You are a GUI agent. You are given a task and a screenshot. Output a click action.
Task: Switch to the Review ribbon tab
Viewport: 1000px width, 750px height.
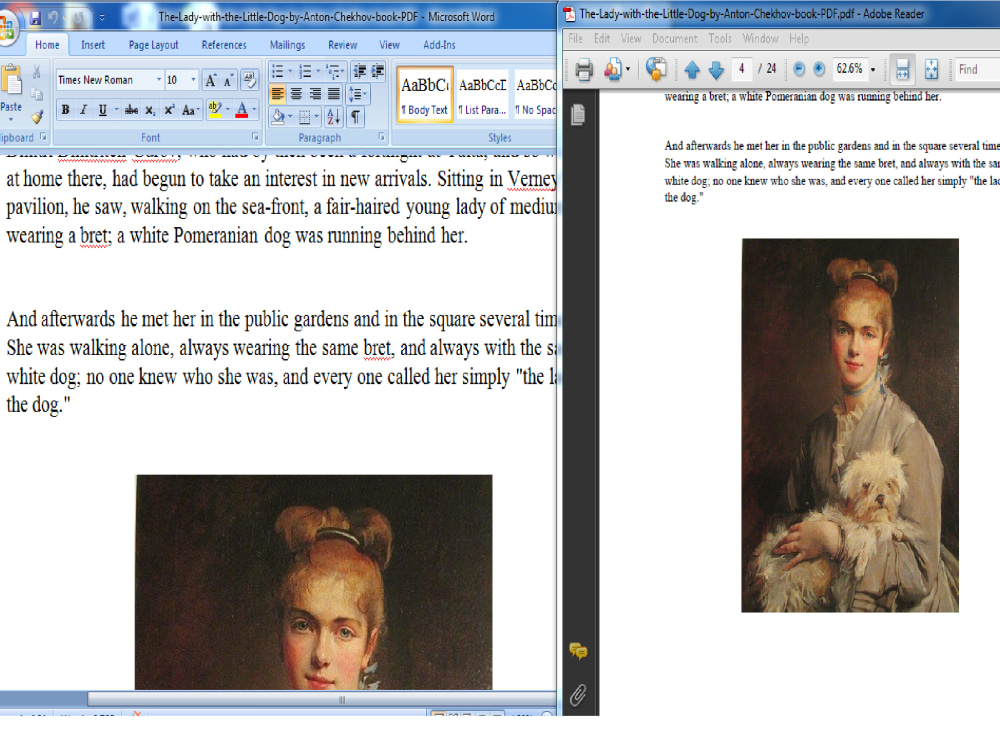(342, 45)
